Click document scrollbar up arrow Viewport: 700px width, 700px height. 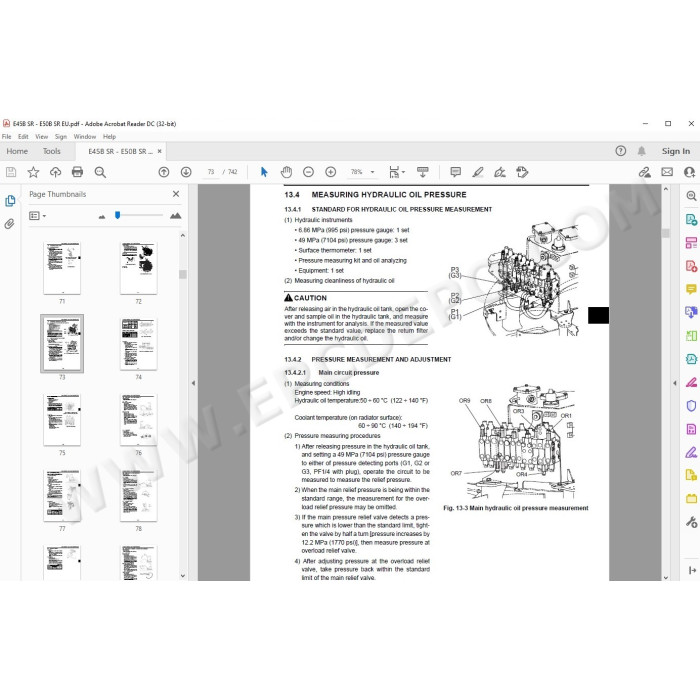pyautogui.click(x=666, y=189)
